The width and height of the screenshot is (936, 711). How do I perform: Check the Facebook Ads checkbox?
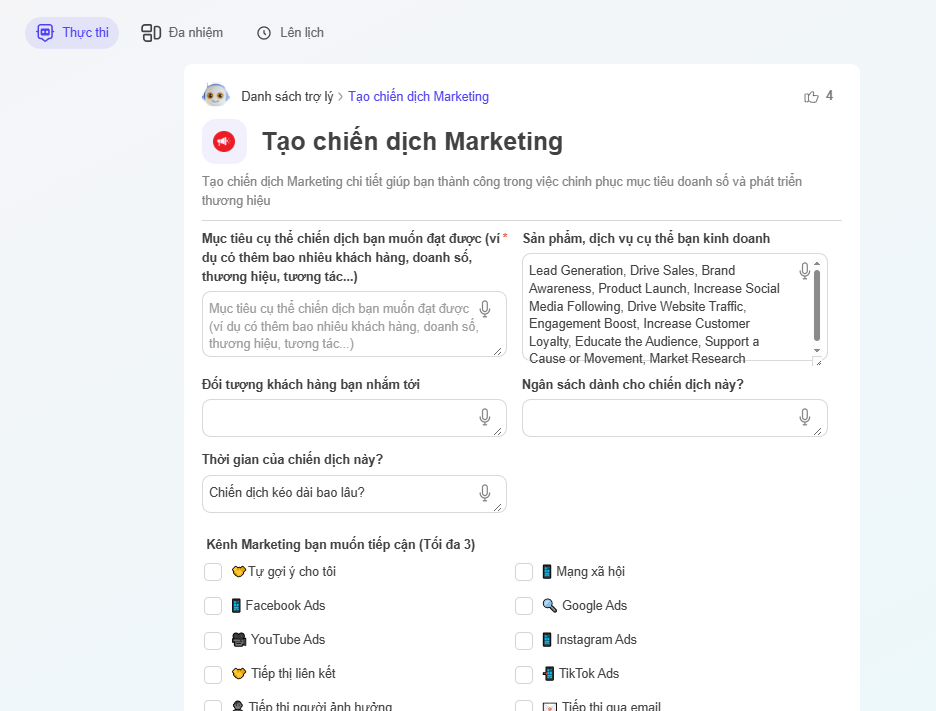(x=213, y=606)
